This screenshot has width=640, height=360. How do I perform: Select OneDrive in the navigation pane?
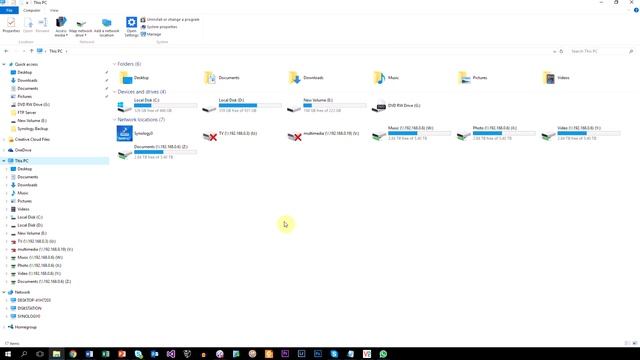pyautogui.click(x=23, y=150)
